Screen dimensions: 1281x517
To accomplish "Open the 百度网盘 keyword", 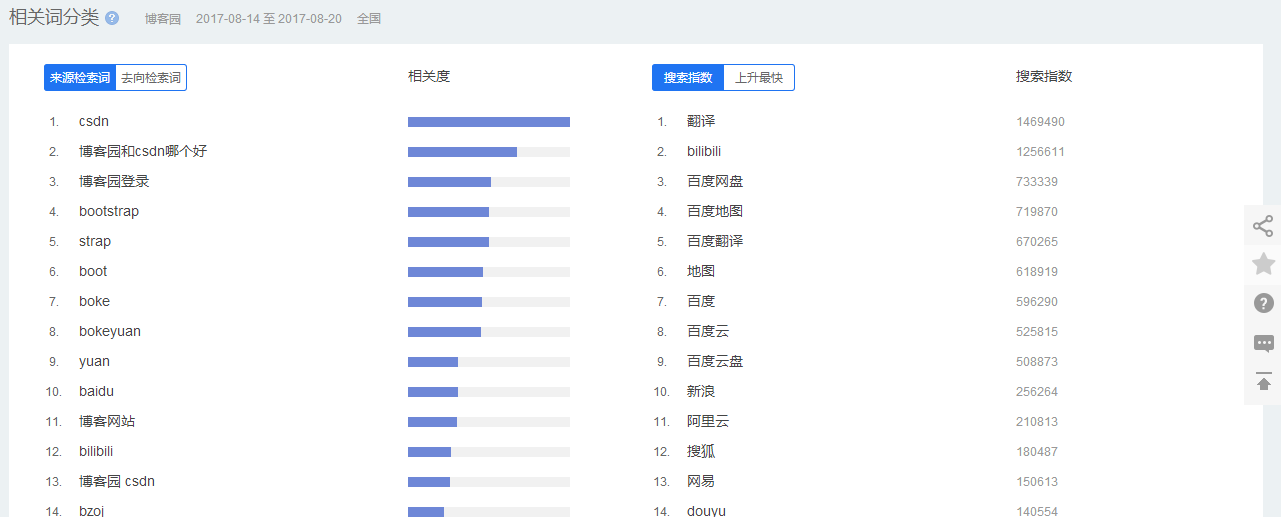I will point(715,181).
